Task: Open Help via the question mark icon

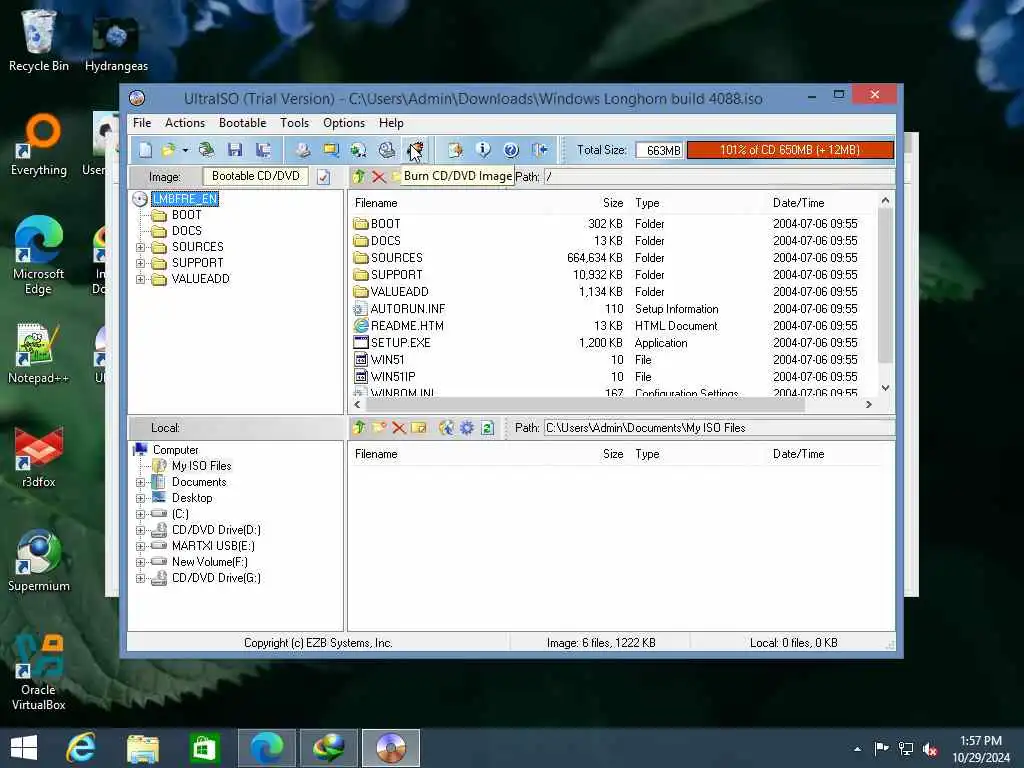Action: (x=511, y=150)
